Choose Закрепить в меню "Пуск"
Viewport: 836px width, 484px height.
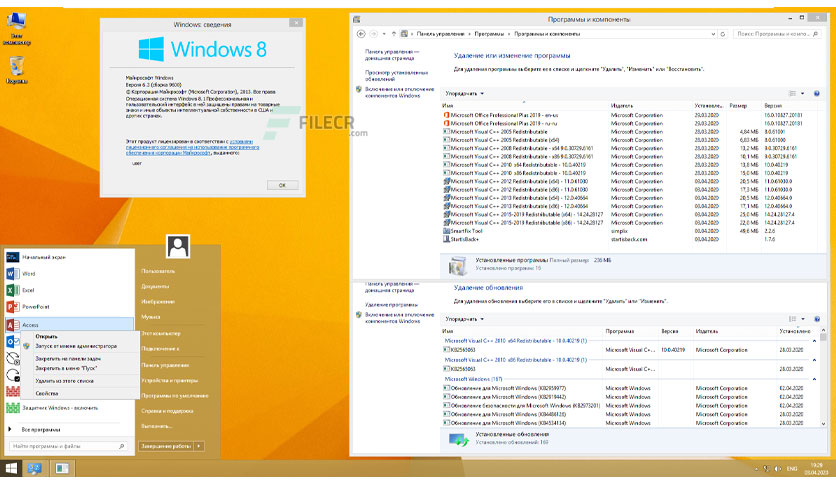coord(80,368)
